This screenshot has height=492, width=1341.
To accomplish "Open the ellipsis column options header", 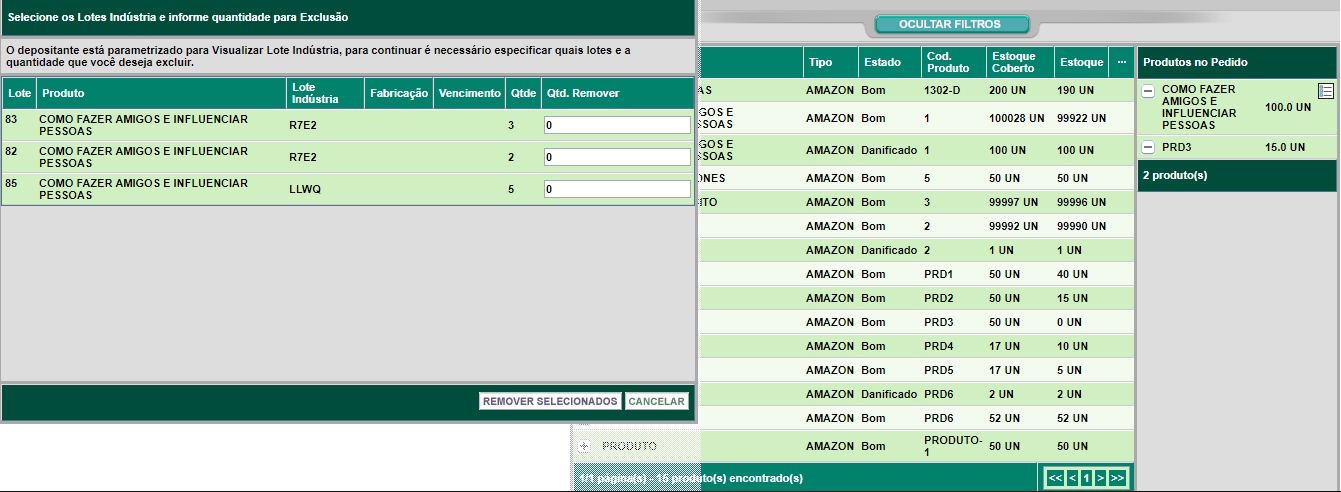I will tap(1122, 62).
